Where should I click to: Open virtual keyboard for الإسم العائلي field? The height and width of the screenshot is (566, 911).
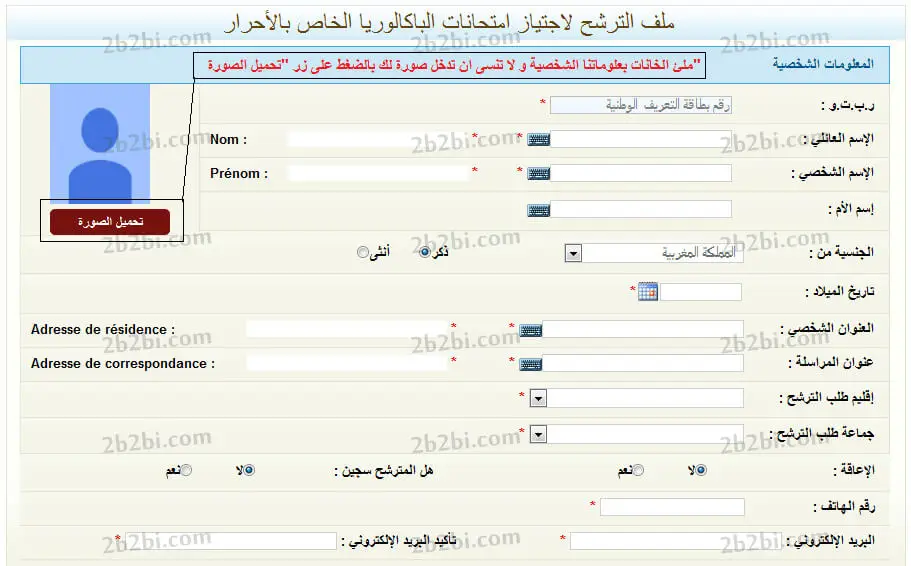tap(538, 140)
